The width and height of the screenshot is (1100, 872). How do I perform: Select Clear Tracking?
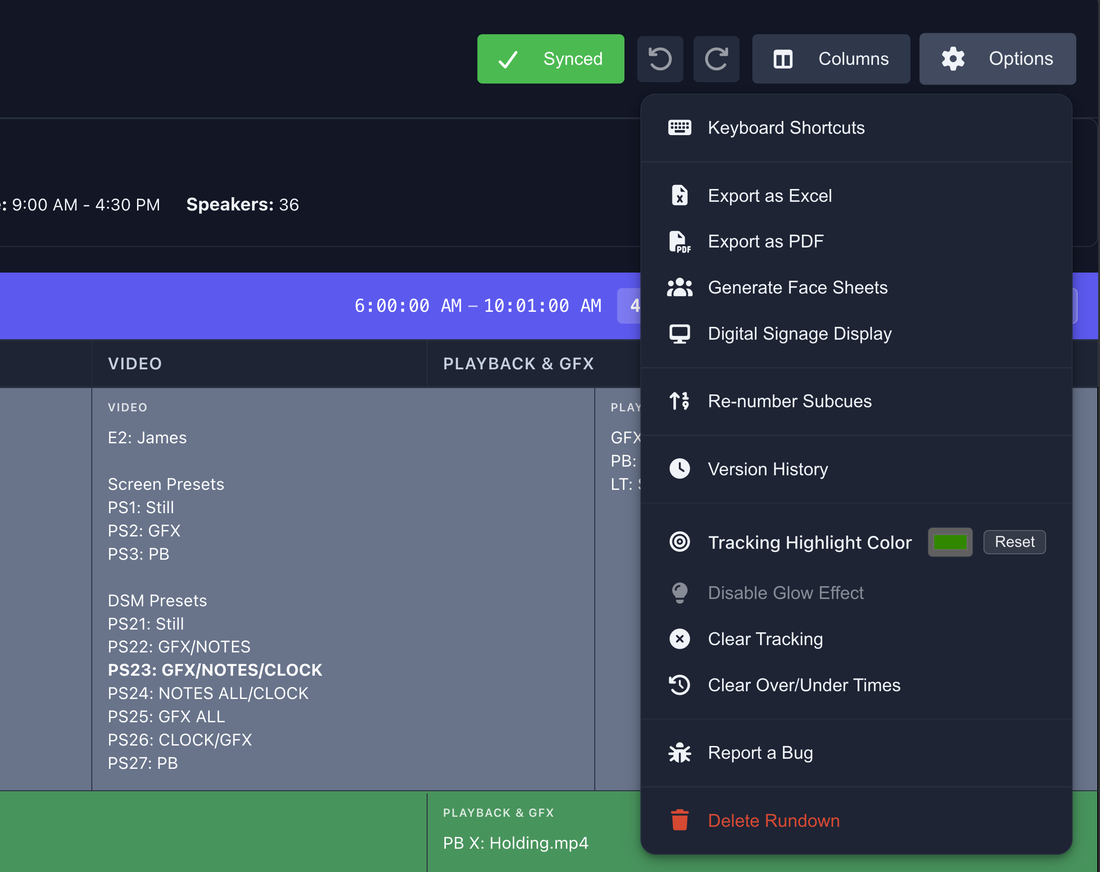856,639
